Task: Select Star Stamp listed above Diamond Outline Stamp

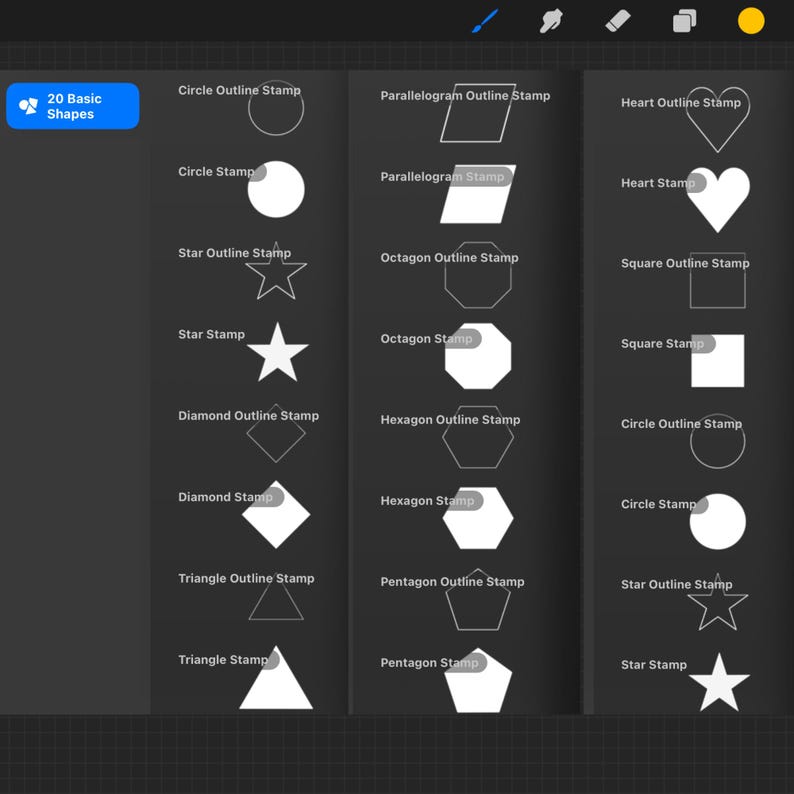Action: pos(245,352)
